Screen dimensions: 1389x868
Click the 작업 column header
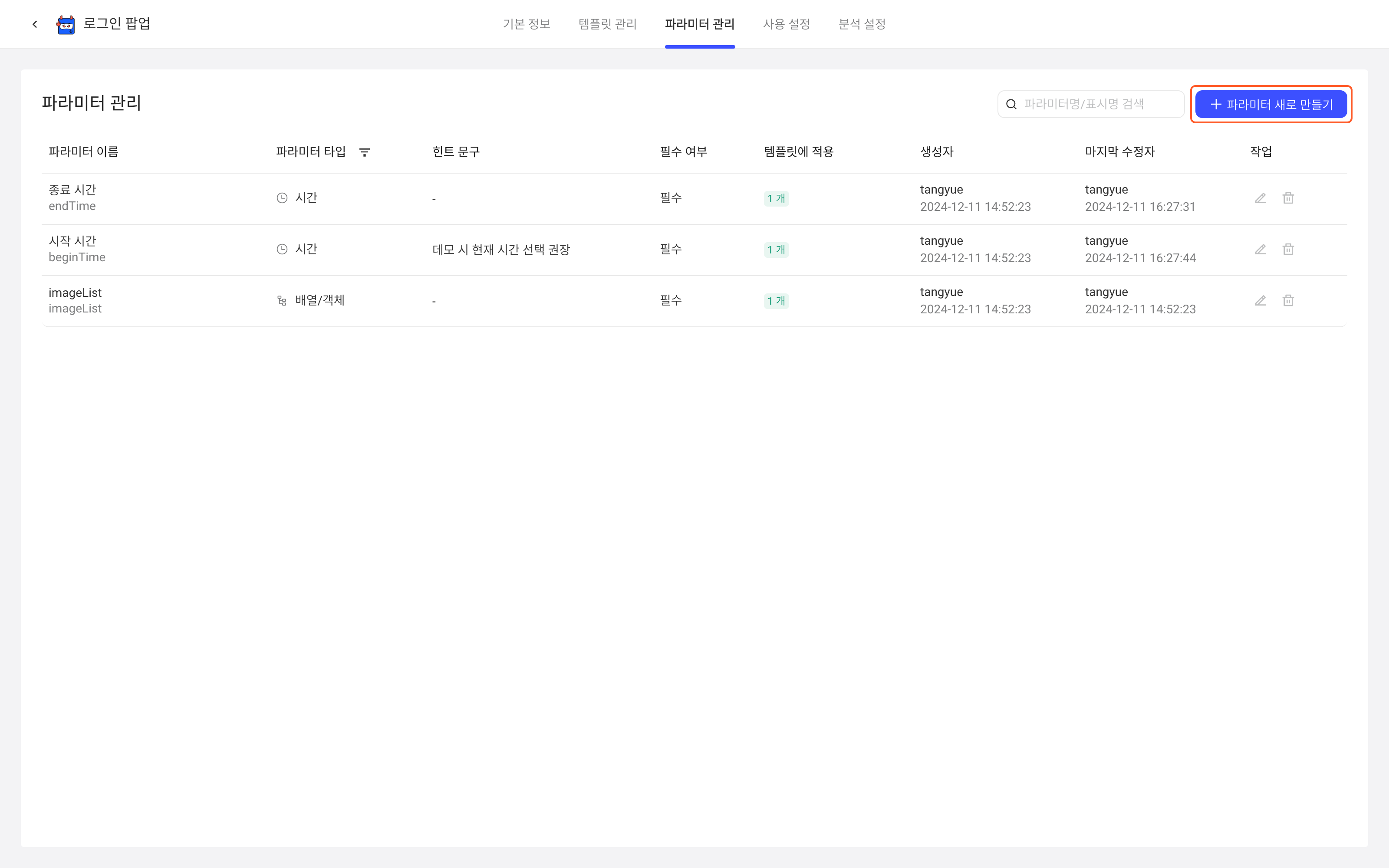pyautogui.click(x=1261, y=151)
